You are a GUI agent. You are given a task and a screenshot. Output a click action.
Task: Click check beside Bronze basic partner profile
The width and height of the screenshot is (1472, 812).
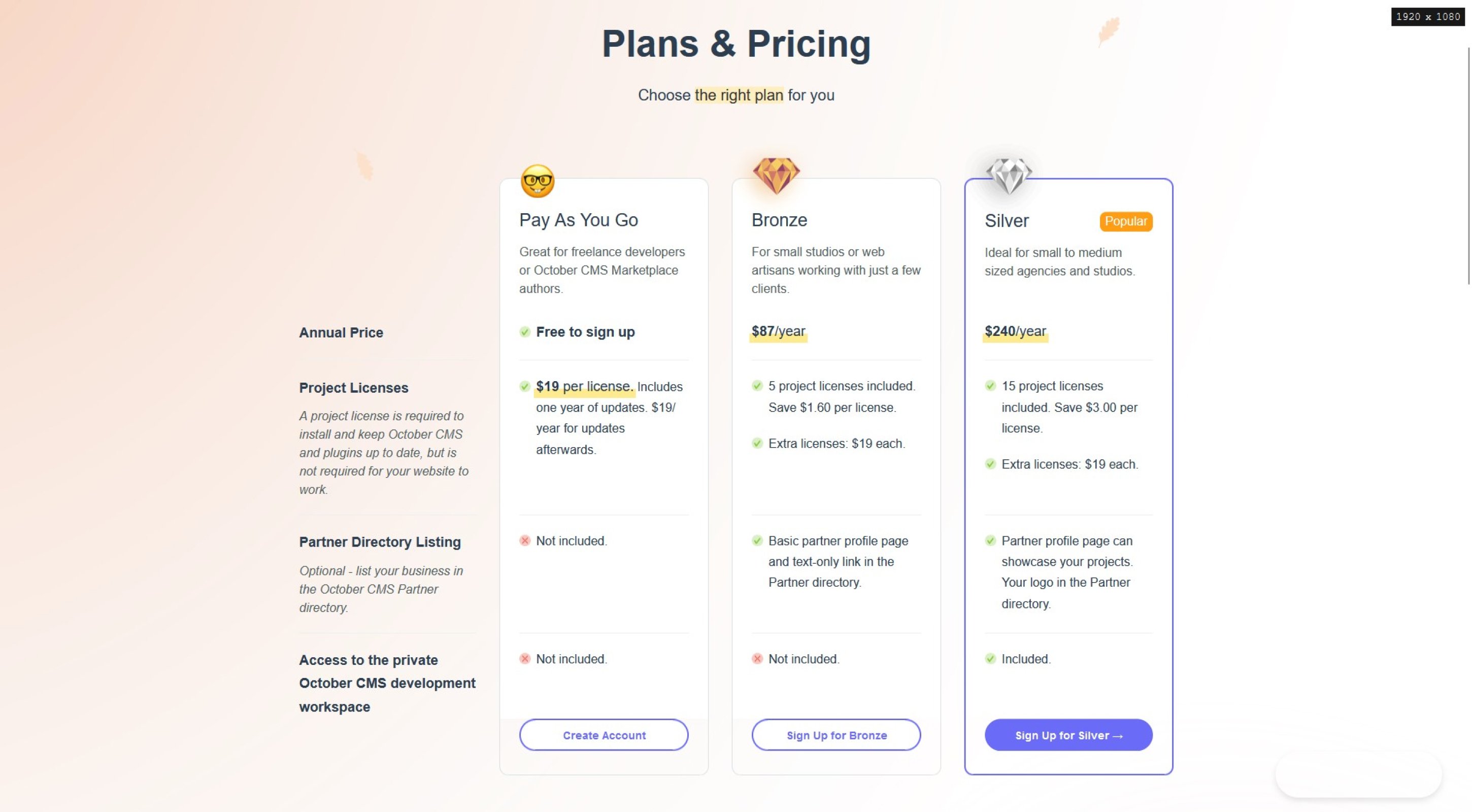(x=757, y=540)
